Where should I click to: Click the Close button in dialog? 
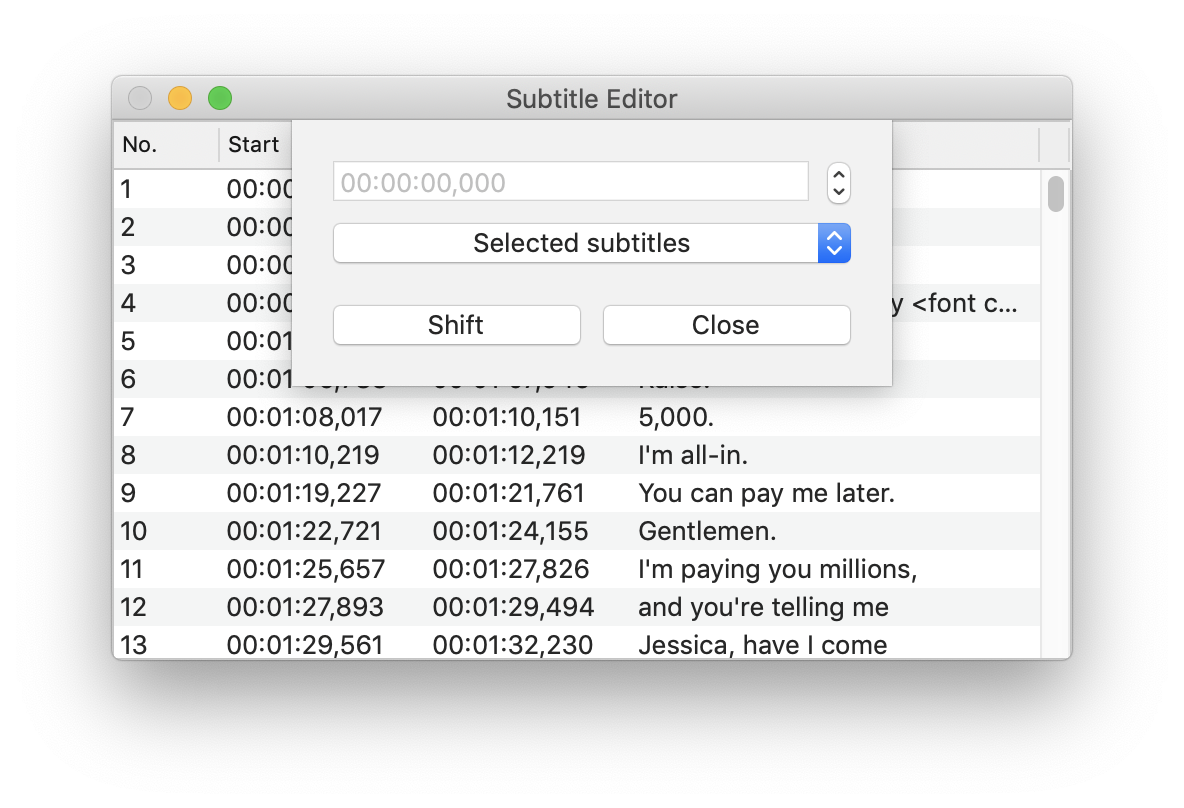[x=726, y=325]
